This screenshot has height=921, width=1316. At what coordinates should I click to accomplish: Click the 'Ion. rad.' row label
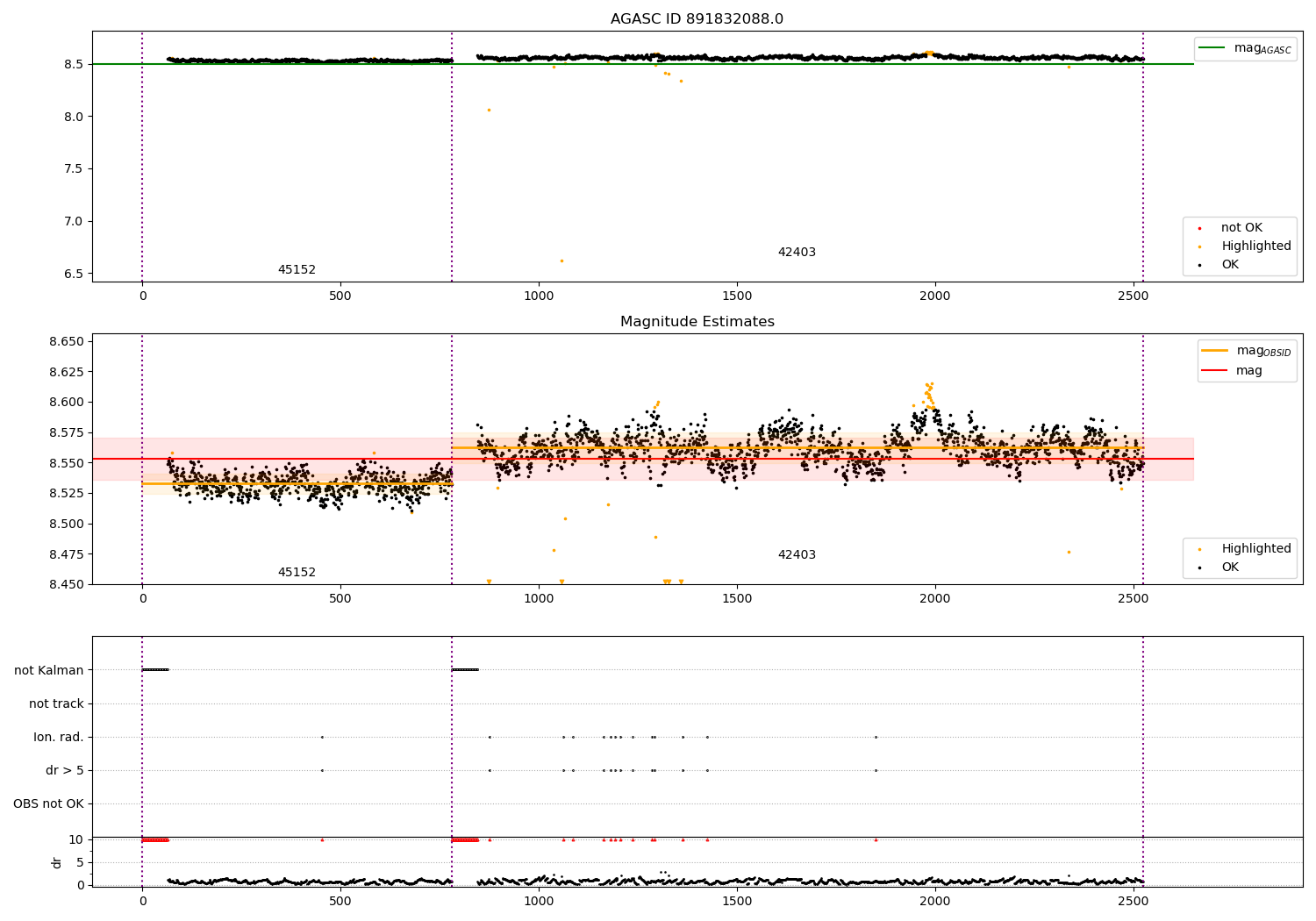[x=59, y=737]
